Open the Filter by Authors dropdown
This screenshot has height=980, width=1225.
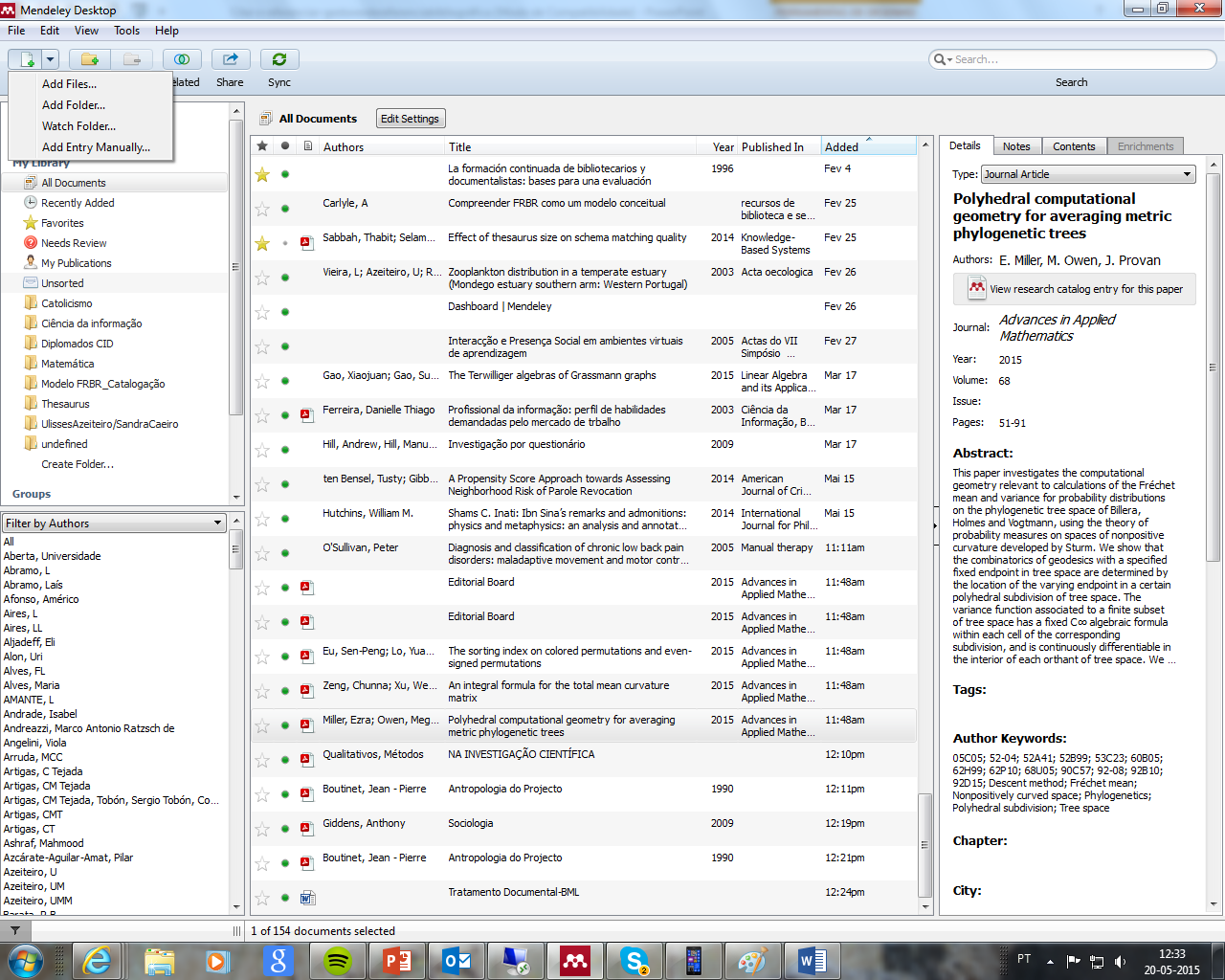point(114,523)
